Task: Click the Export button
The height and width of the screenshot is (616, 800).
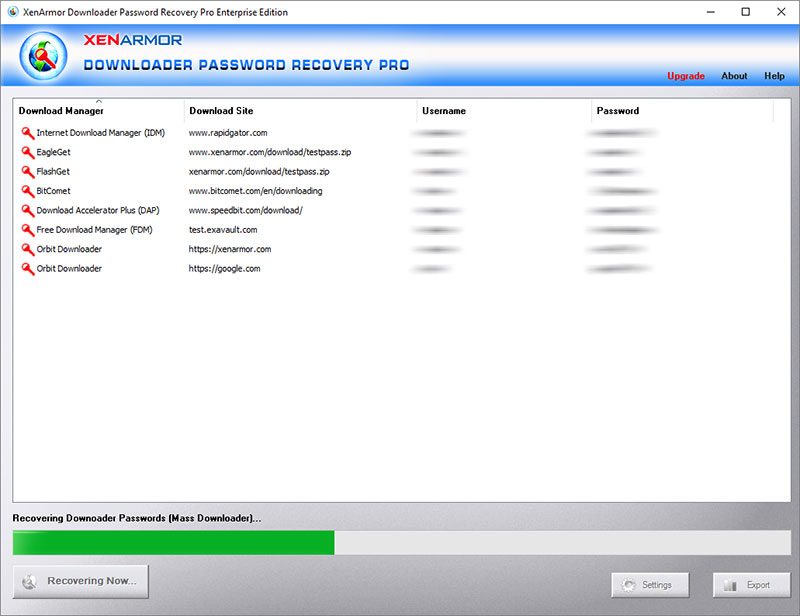Action: tap(750, 585)
